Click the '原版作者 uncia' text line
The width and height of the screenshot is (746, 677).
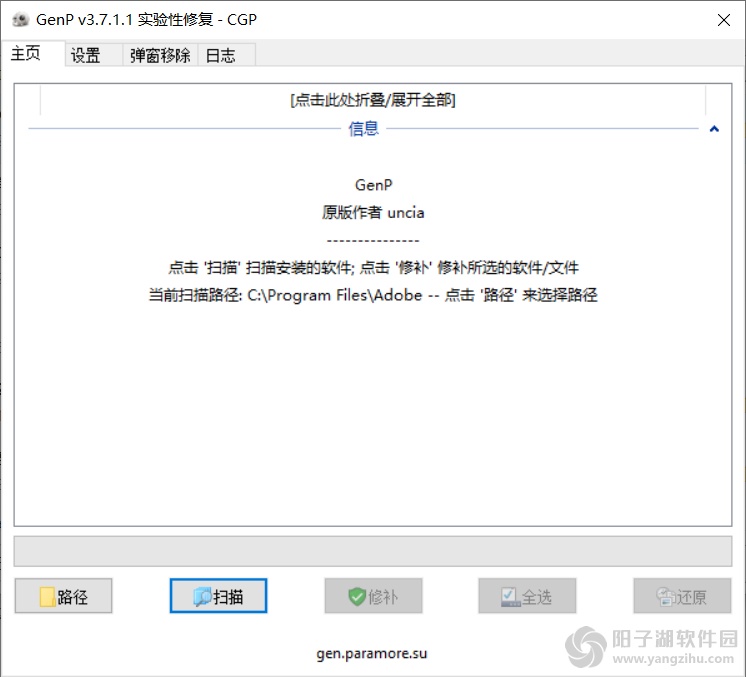coord(373,212)
